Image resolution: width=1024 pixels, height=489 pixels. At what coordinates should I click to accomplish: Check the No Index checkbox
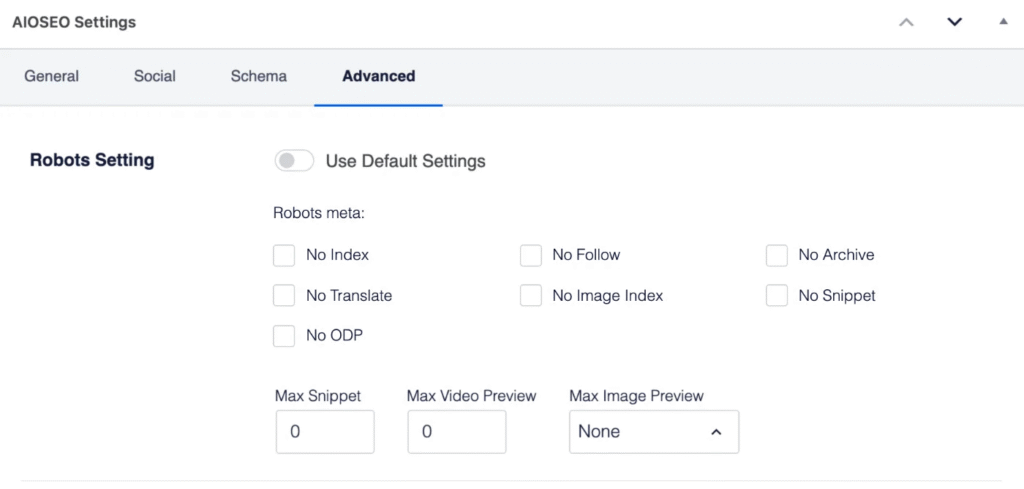coord(284,256)
